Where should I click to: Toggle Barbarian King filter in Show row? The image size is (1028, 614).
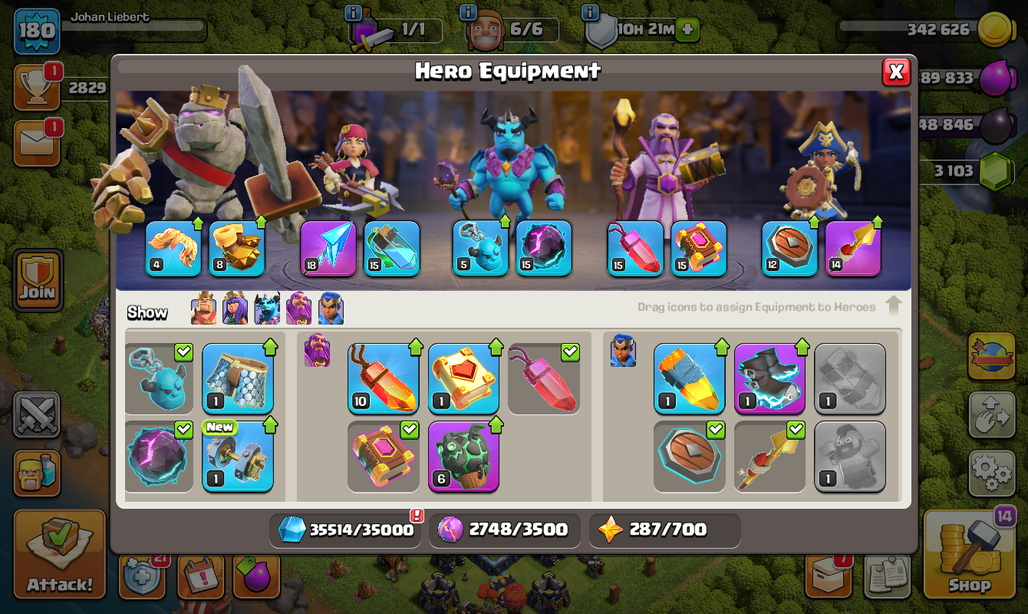click(x=203, y=309)
